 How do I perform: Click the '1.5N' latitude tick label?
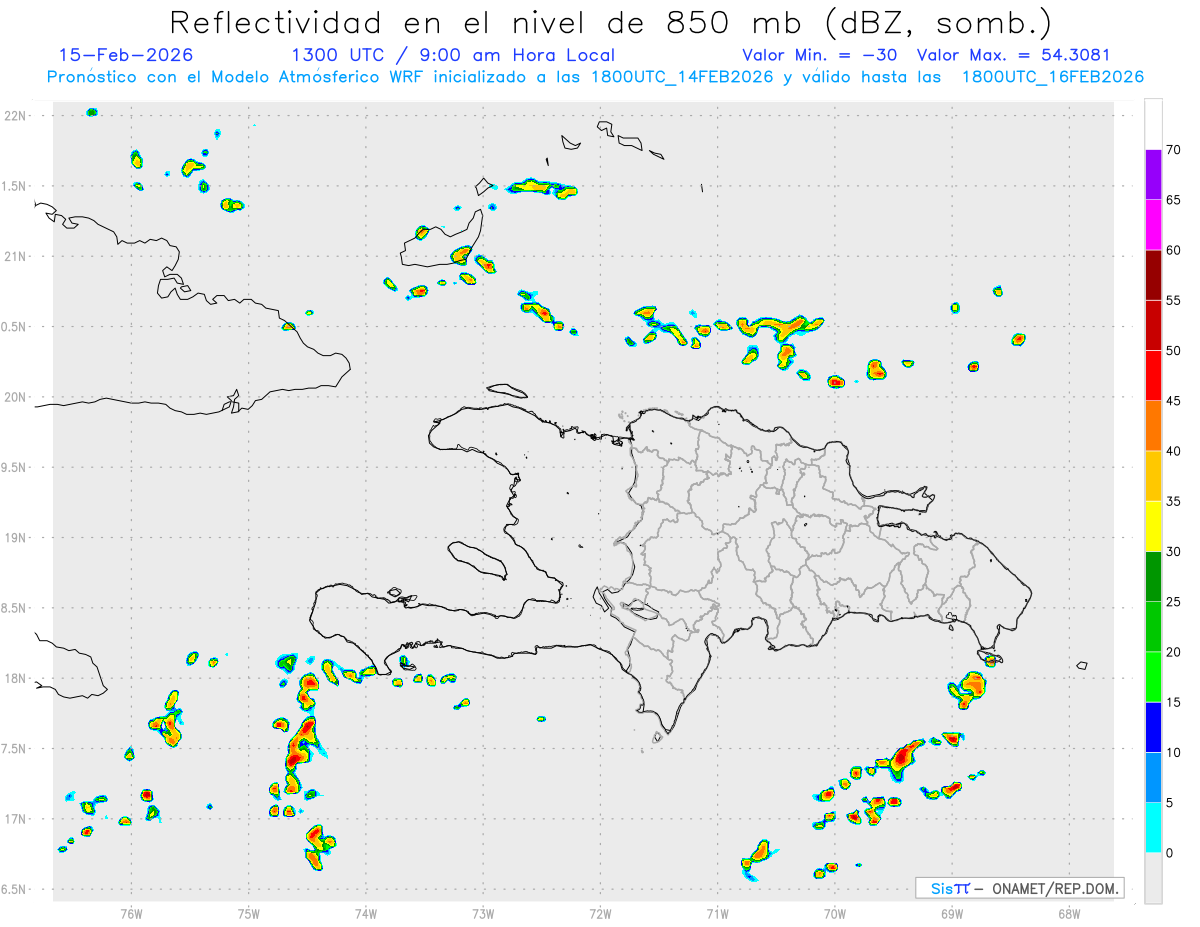(x=15, y=186)
